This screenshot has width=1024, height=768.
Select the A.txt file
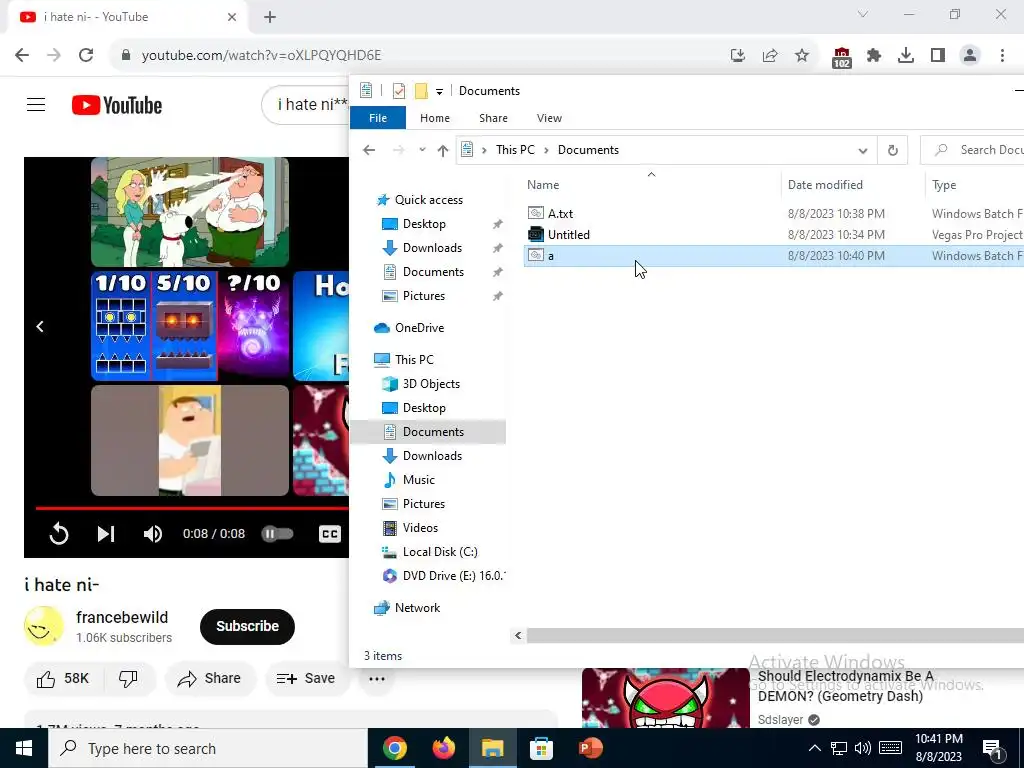tap(560, 214)
